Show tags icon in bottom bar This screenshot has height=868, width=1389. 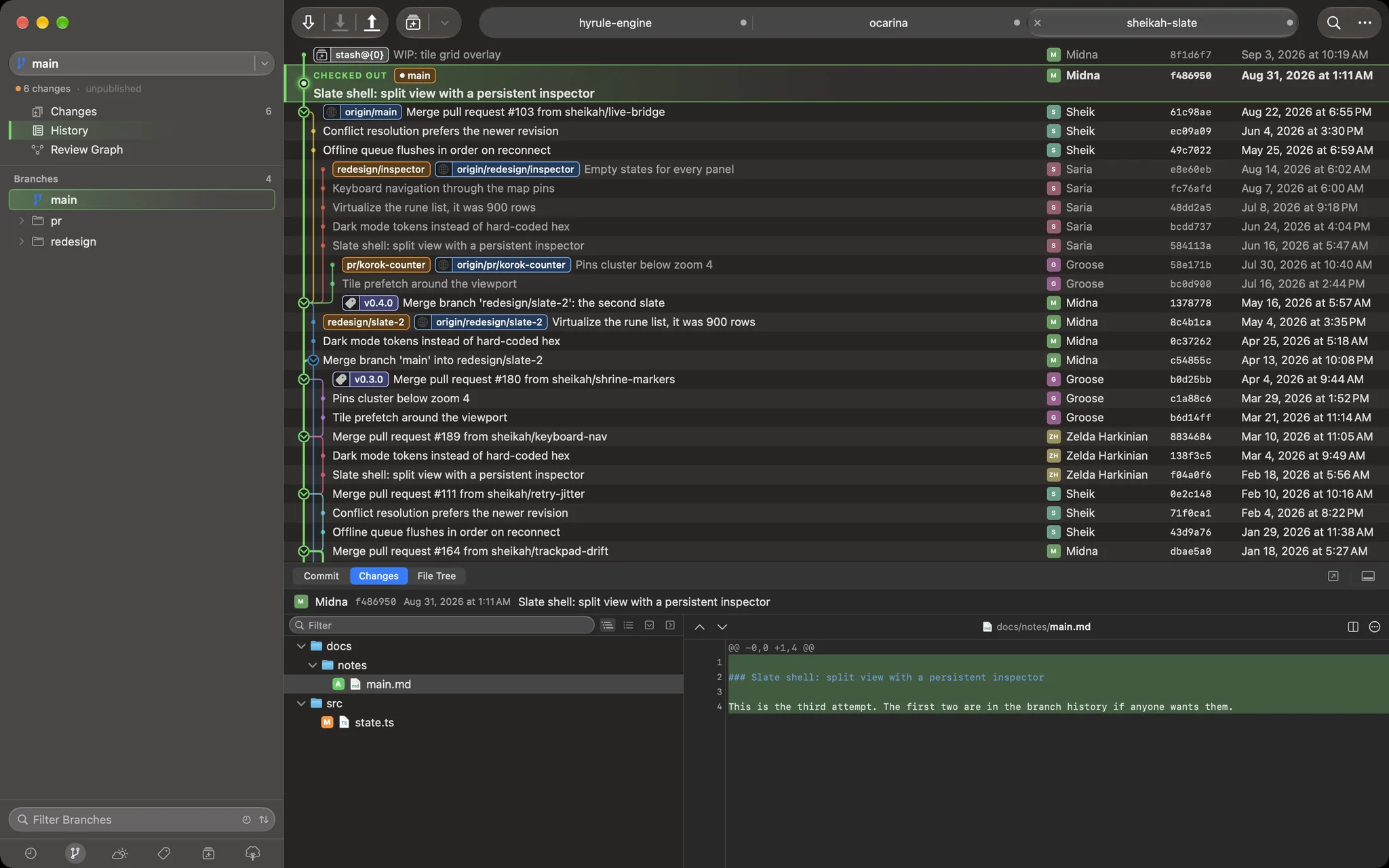click(163, 853)
